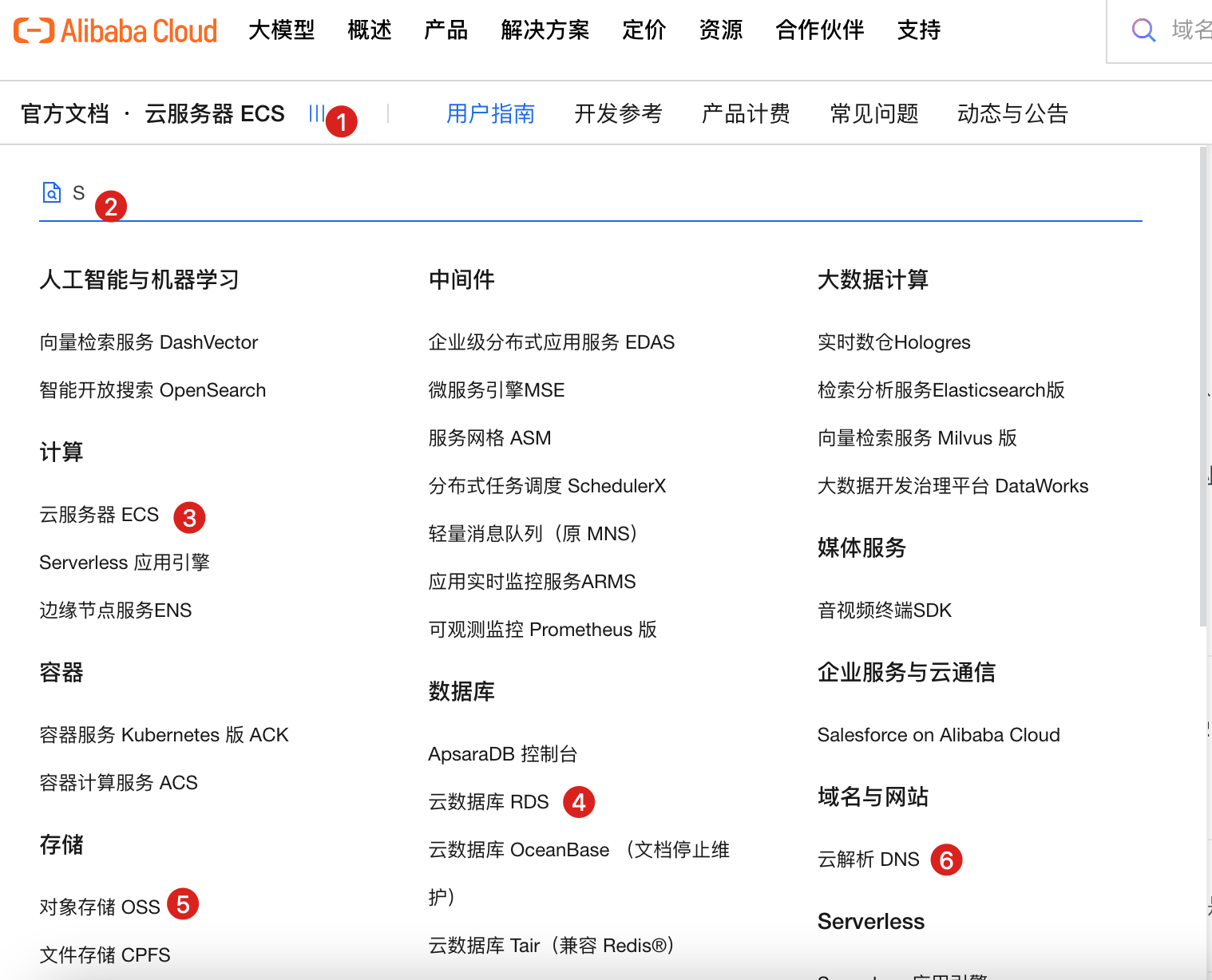Open 向量检索服务 DashVector docs
Screen dimensions: 1212x980
[149, 342]
